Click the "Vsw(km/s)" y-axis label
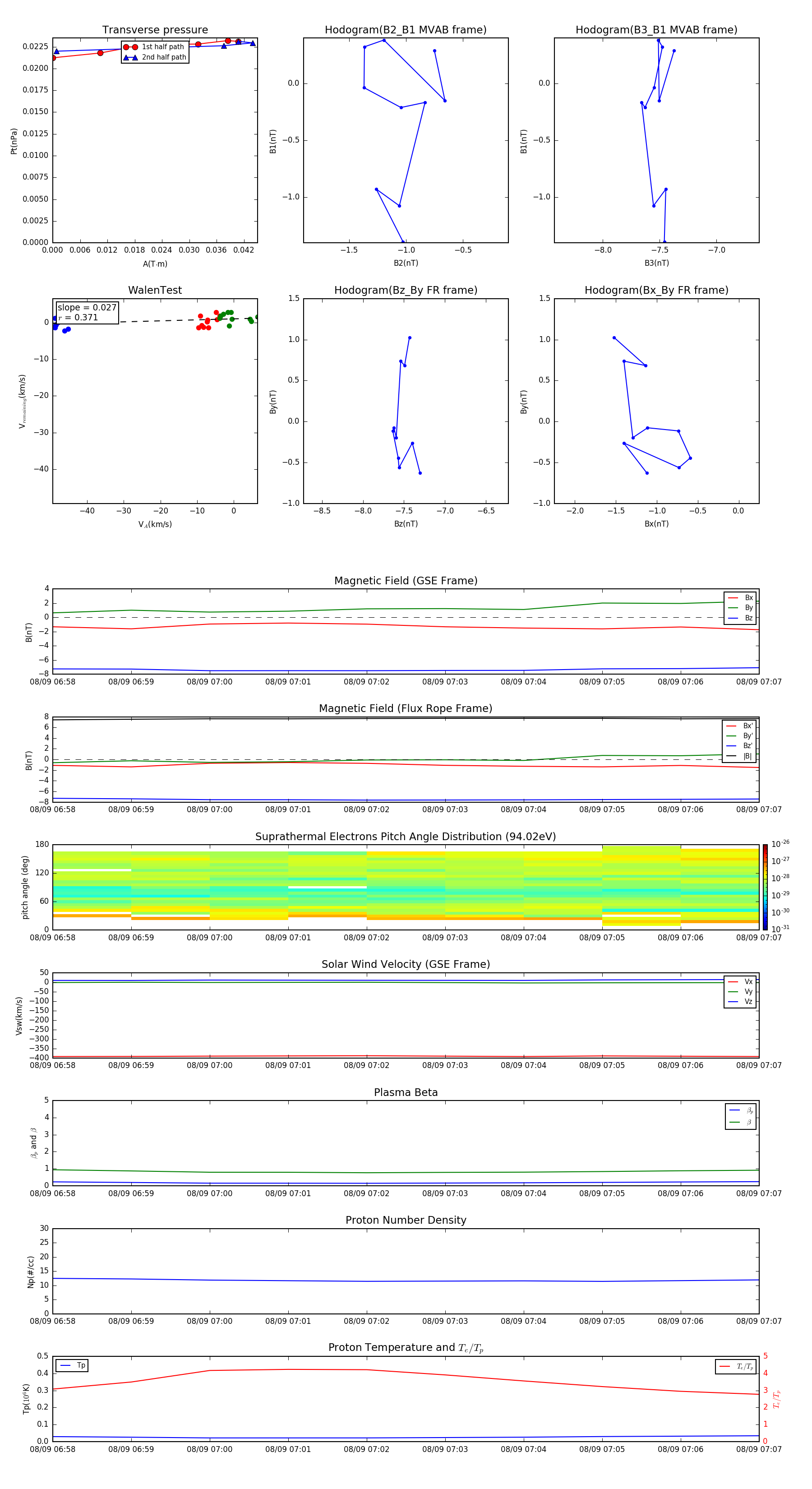 (x=18, y=1016)
